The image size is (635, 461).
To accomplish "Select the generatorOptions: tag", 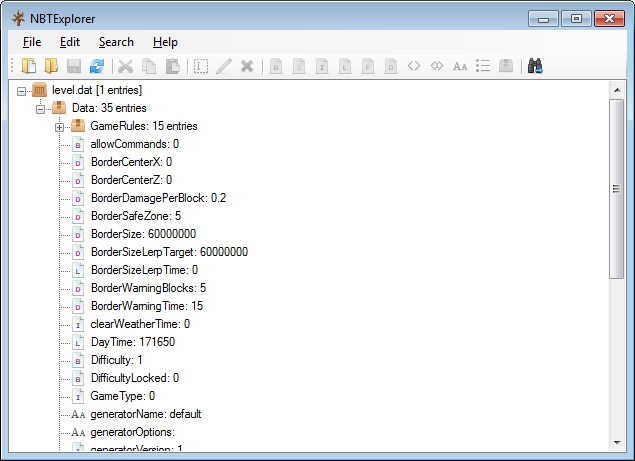I will click(132, 432).
